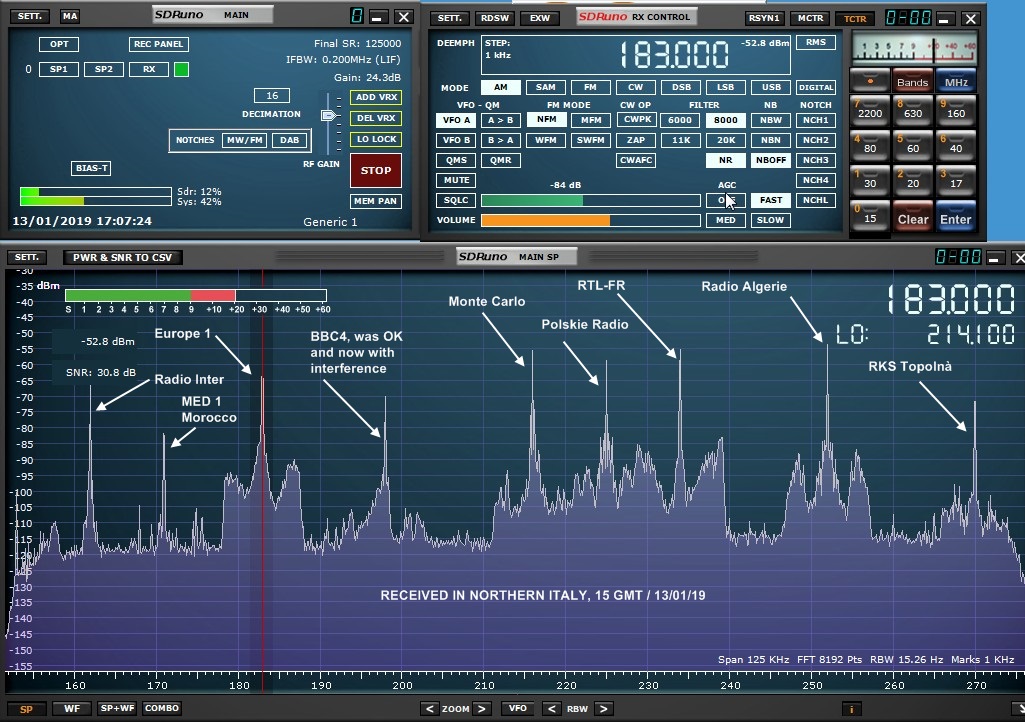Screen dimensions: 1025x722
Task: Set AGC to MED
Action: 726,220
